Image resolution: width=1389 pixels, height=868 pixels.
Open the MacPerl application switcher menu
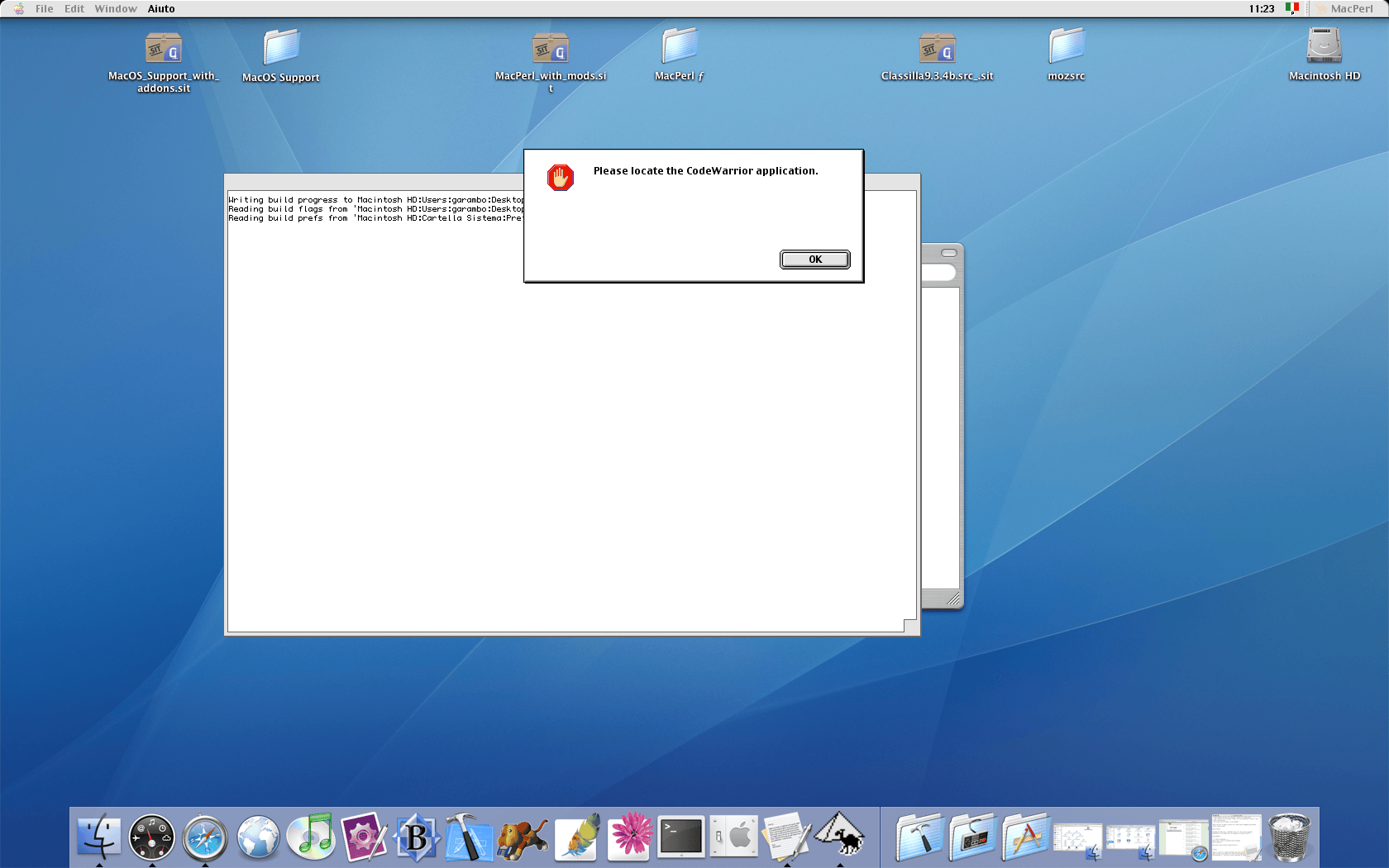click(1344, 8)
